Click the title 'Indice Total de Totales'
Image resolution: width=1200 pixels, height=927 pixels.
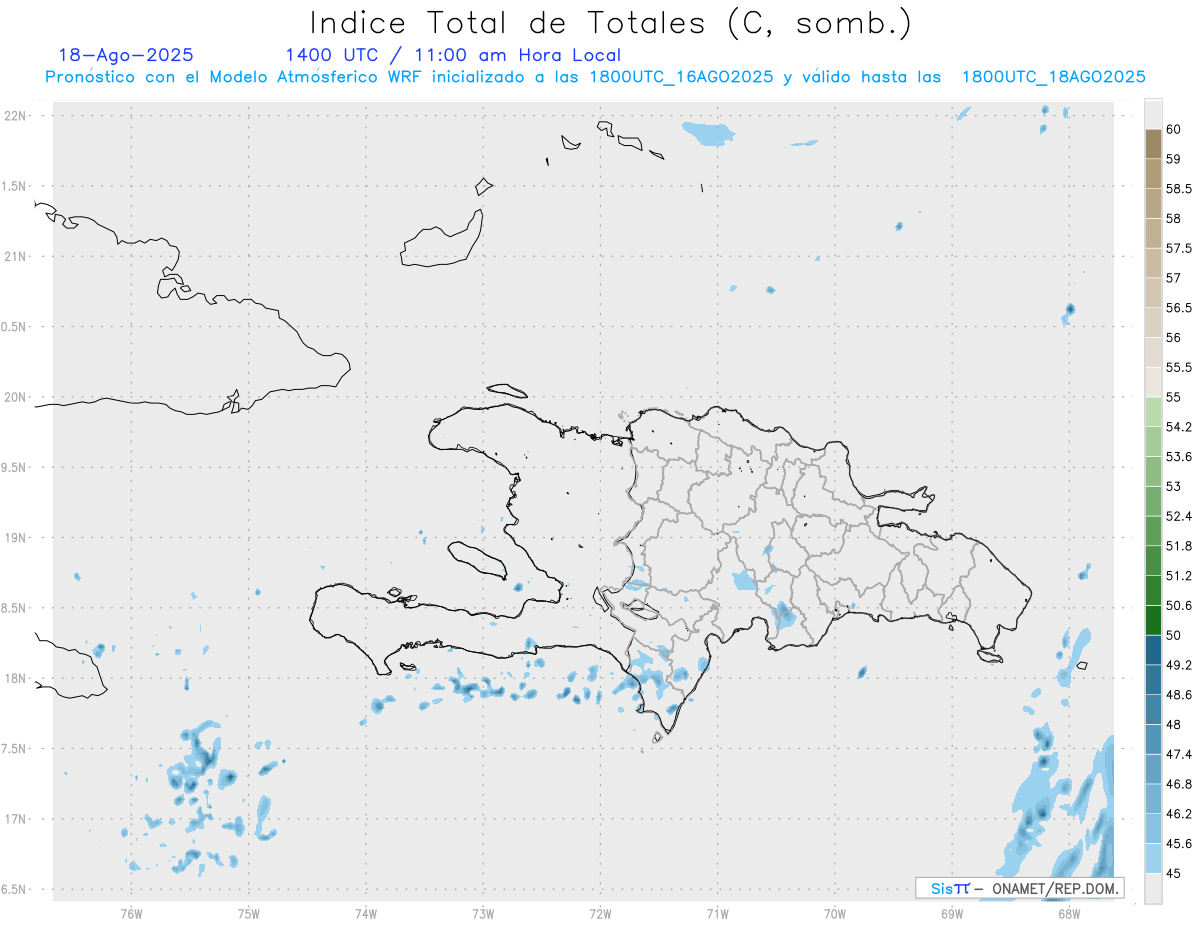point(509,22)
